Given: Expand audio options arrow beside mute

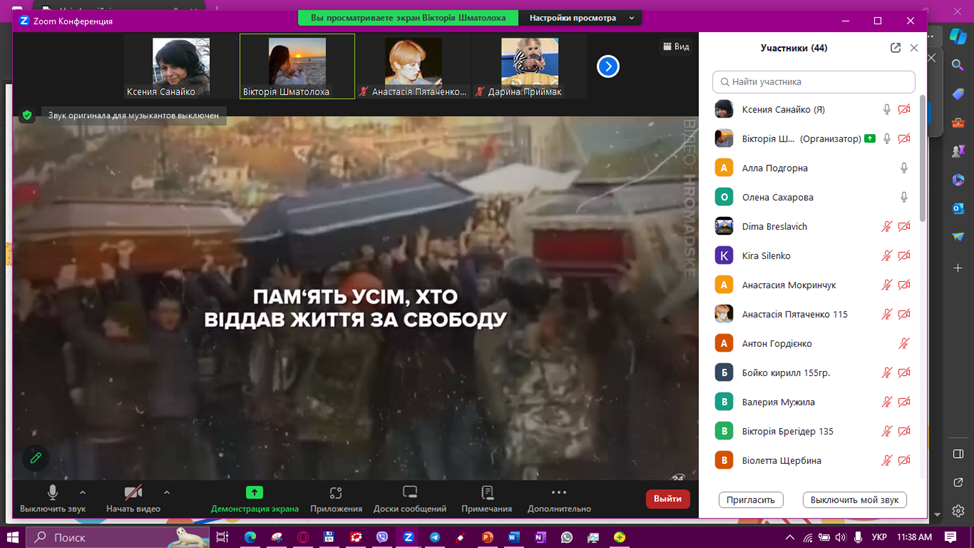Looking at the screenshot, I should pos(83,493).
